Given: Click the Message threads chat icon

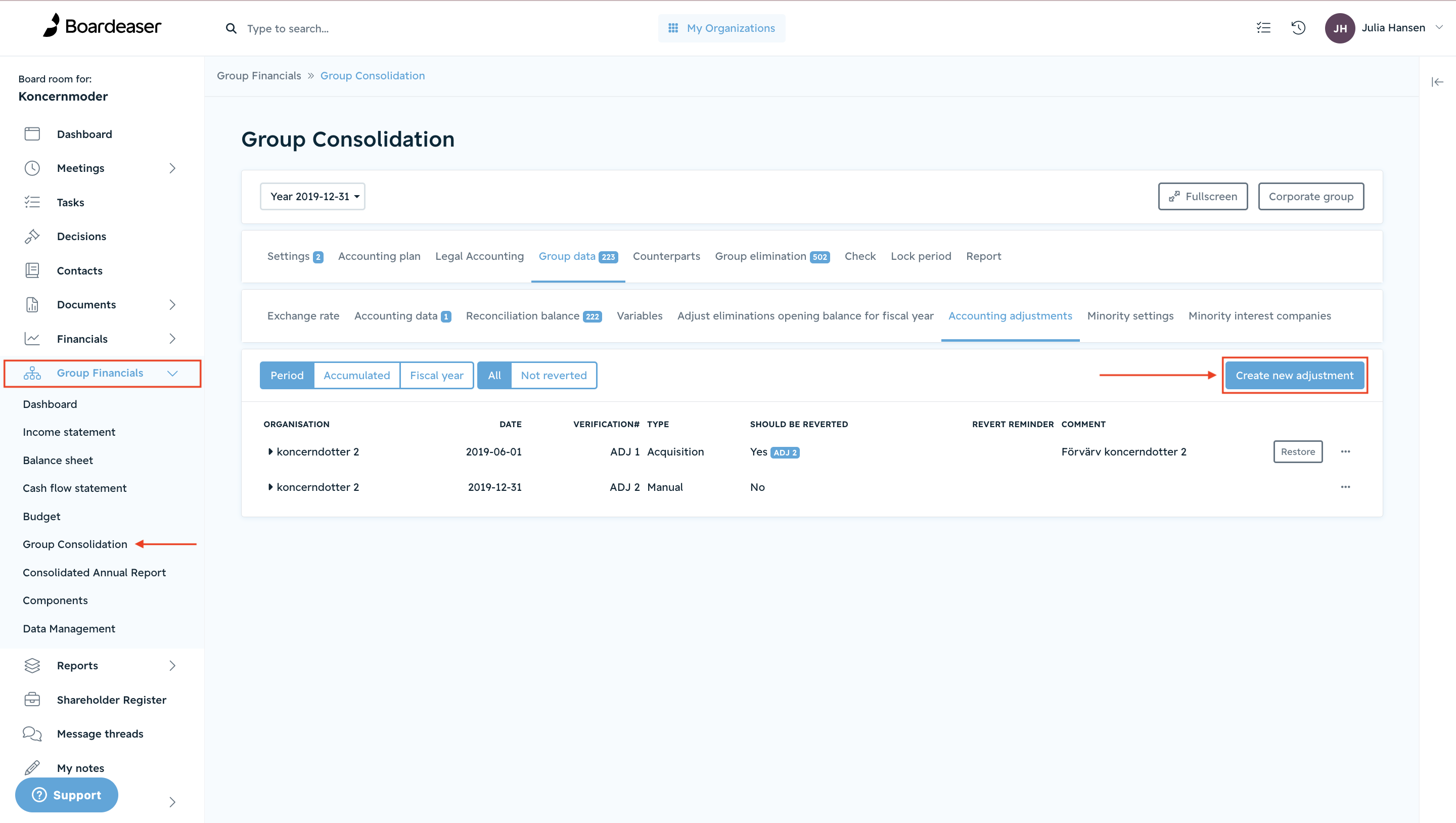Looking at the screenshot, I should [x=32, y=734].
